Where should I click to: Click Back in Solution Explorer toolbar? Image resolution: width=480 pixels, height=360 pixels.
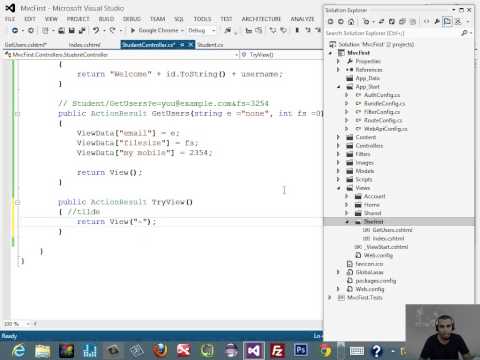330,22
